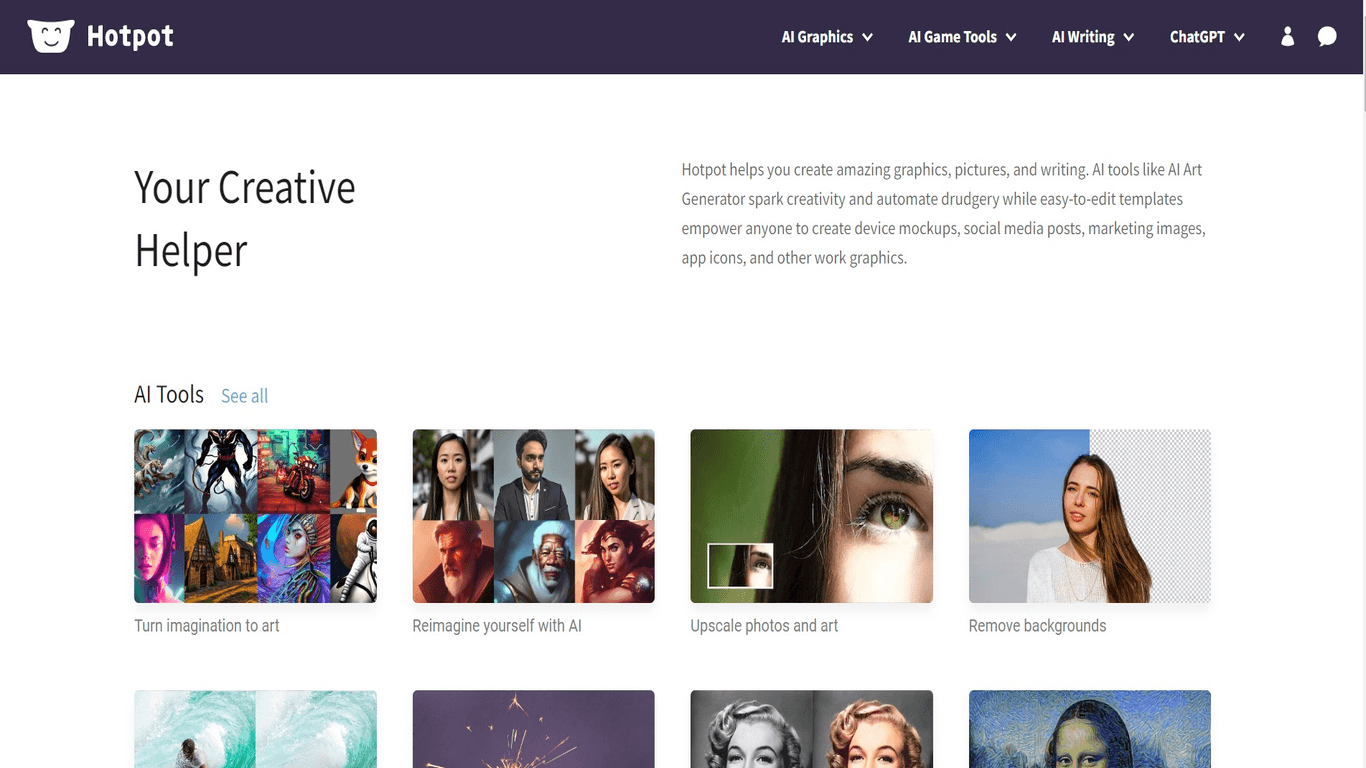Open the user account profile icon

click(1287, 37)
